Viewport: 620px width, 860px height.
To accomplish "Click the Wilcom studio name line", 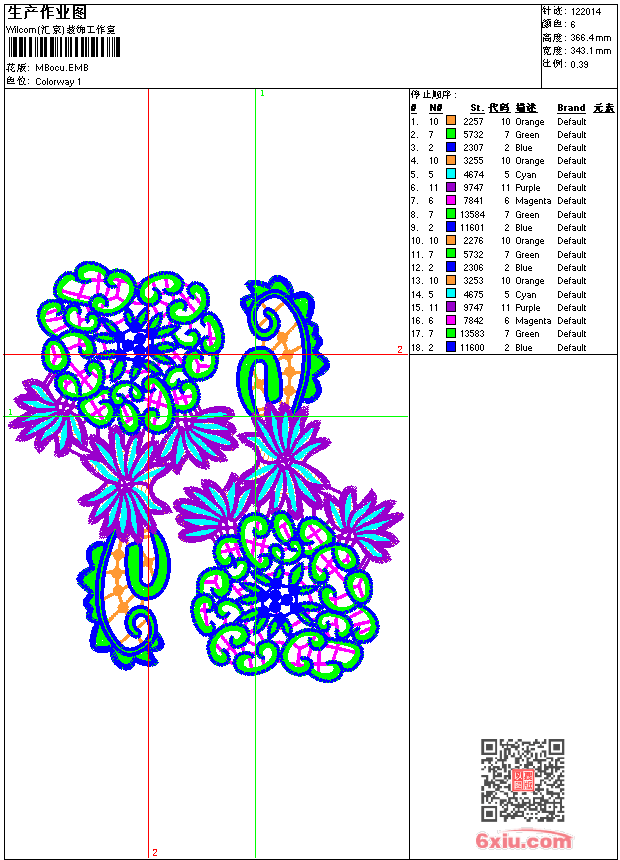I will click(60, 30).
